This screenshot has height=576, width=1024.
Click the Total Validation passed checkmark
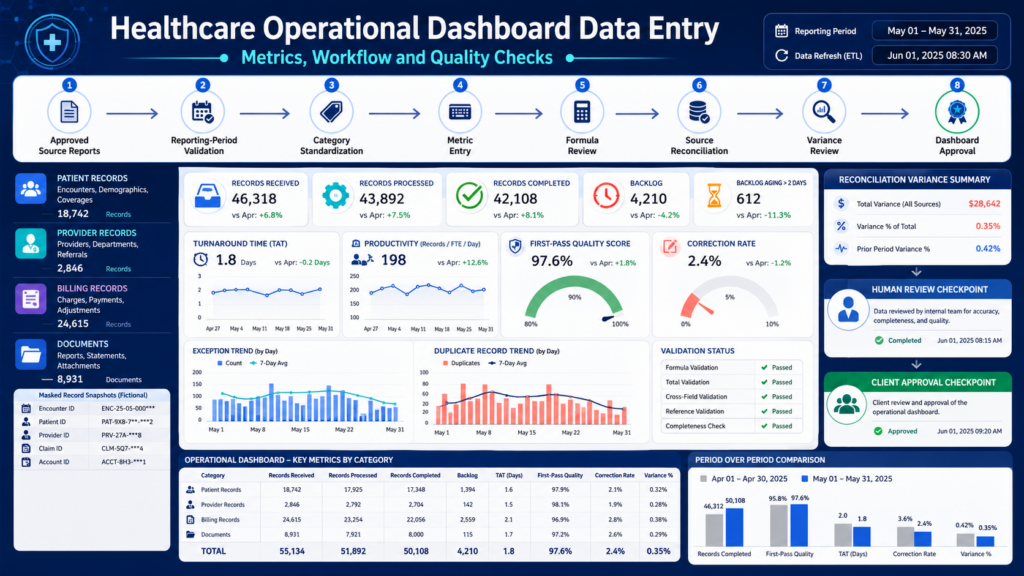(x=764, y=382)
